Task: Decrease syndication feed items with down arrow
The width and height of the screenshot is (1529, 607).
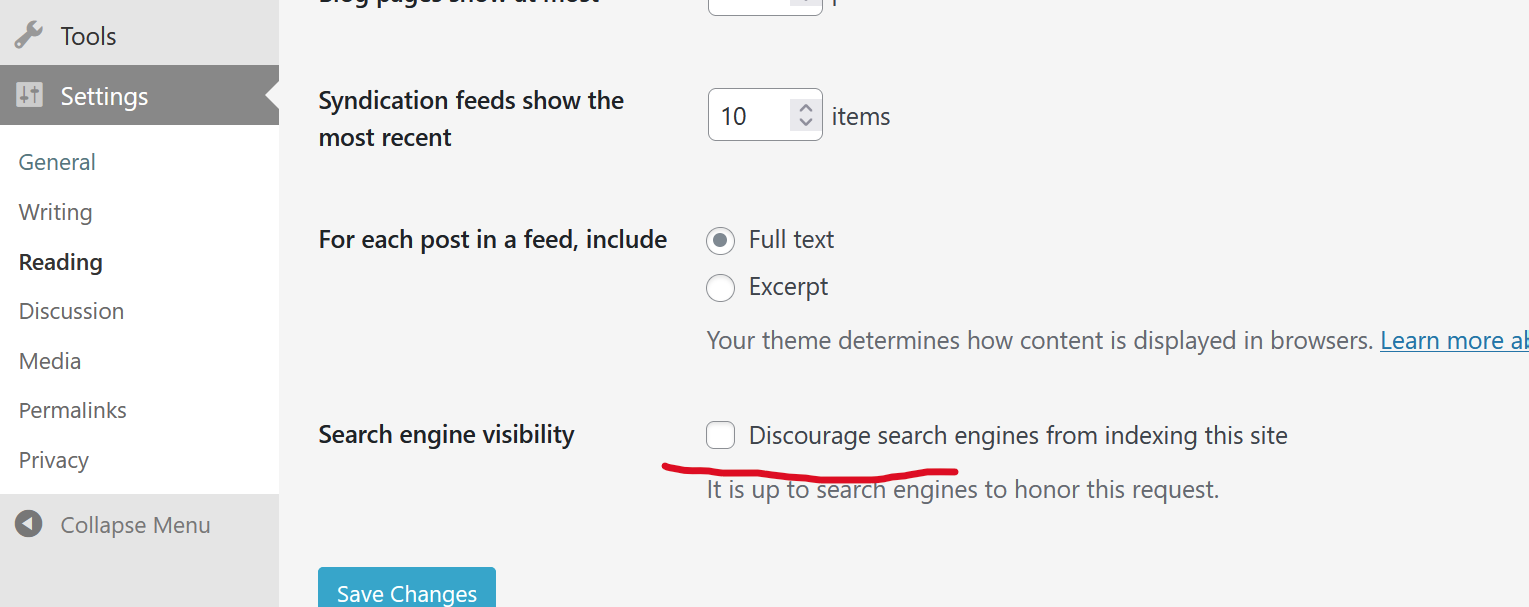Action: tap(805, 124)
